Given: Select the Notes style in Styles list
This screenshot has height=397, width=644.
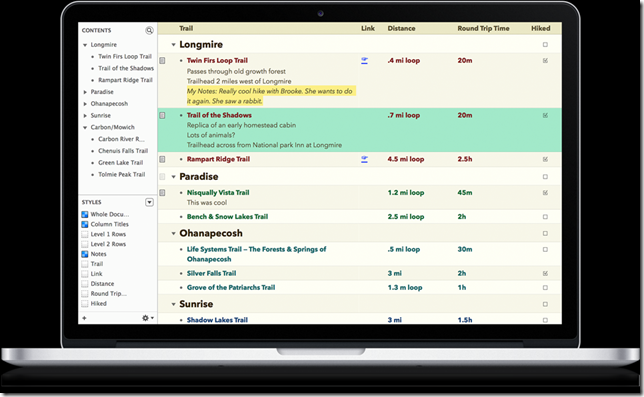Looking at the screenshot, I should [x=98, y=254].
